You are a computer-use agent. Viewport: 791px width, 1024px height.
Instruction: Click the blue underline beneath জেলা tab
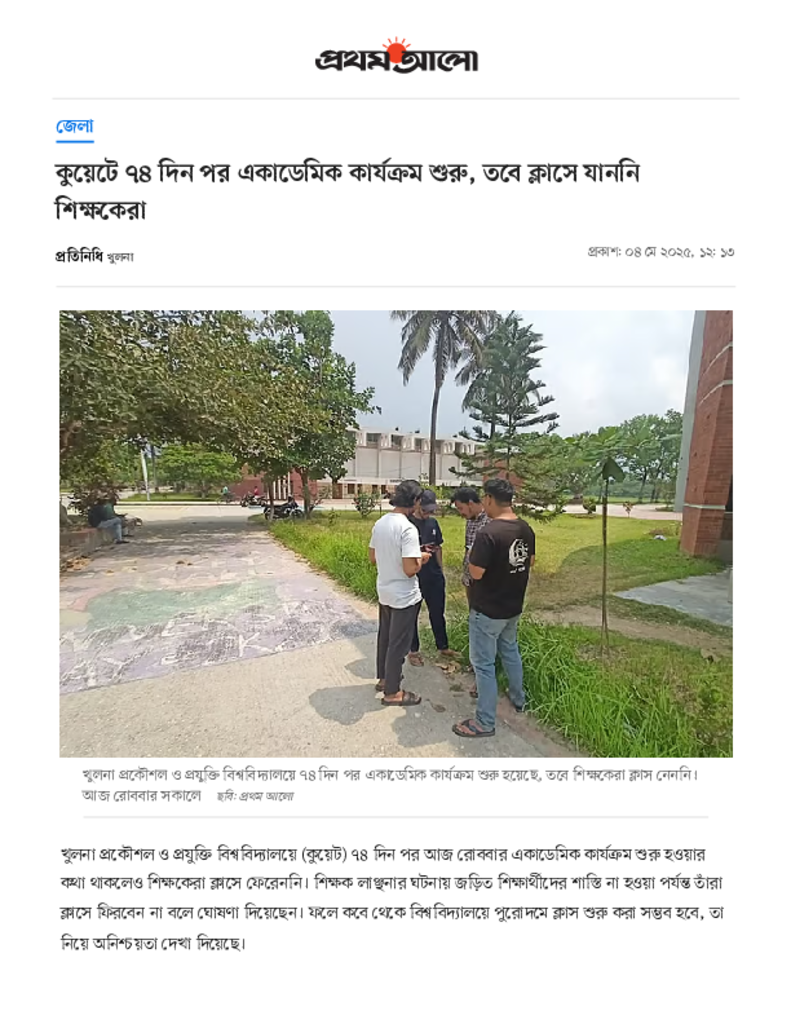pyautogui.click(x=74, y=140)
